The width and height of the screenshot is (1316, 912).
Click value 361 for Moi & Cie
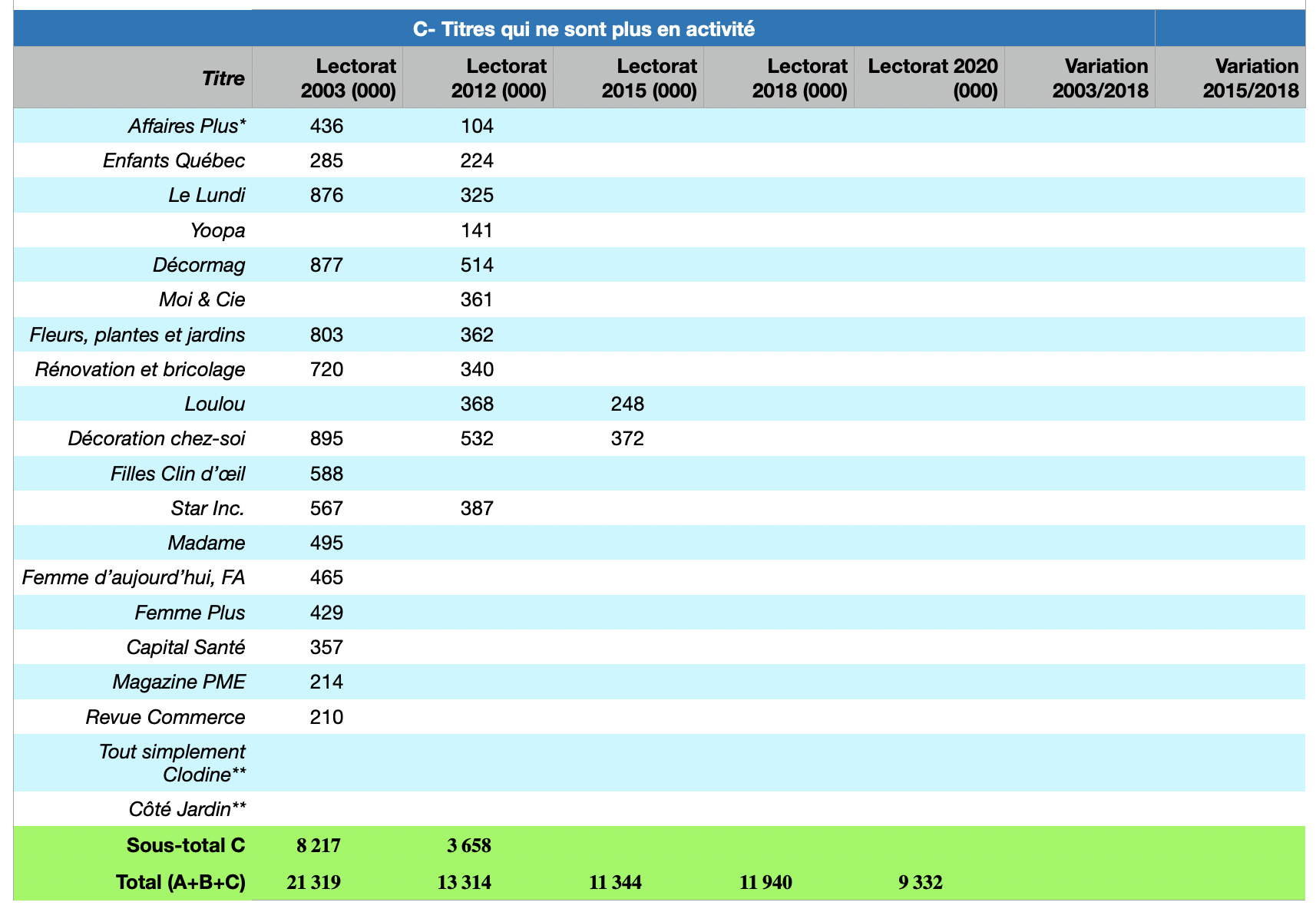(x=478, y=299)
